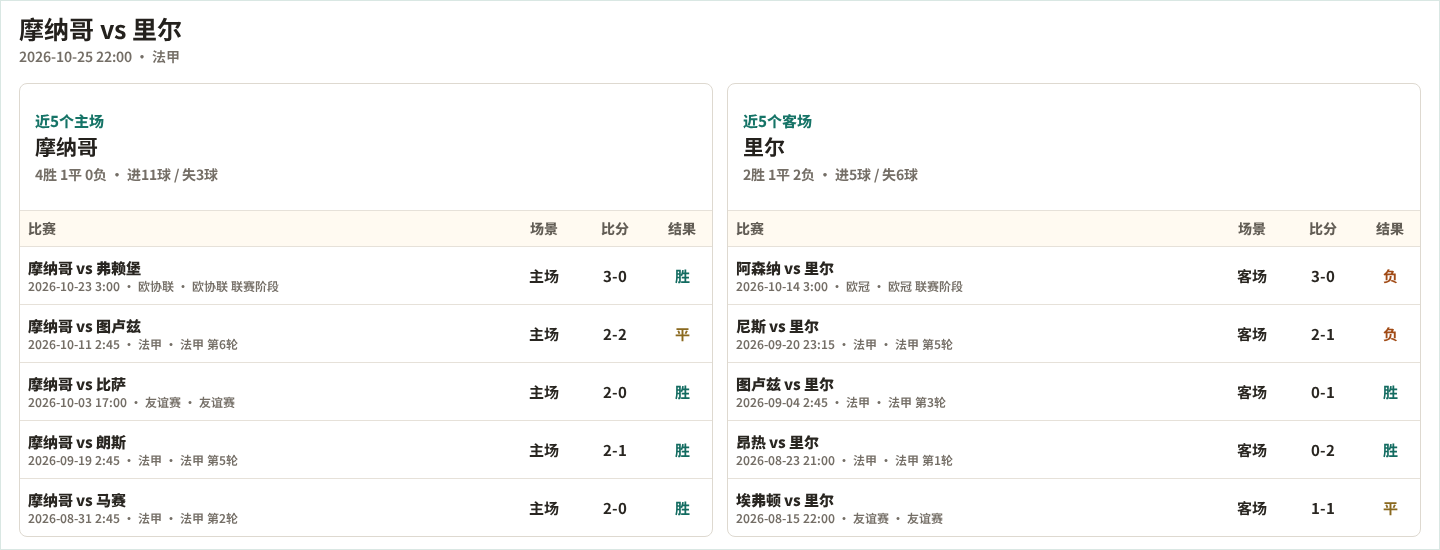This screenshot has width=1440, height=550.
Task: Select the 里尔 team heading
Action: pyautogui.click(x=764, y=147)
